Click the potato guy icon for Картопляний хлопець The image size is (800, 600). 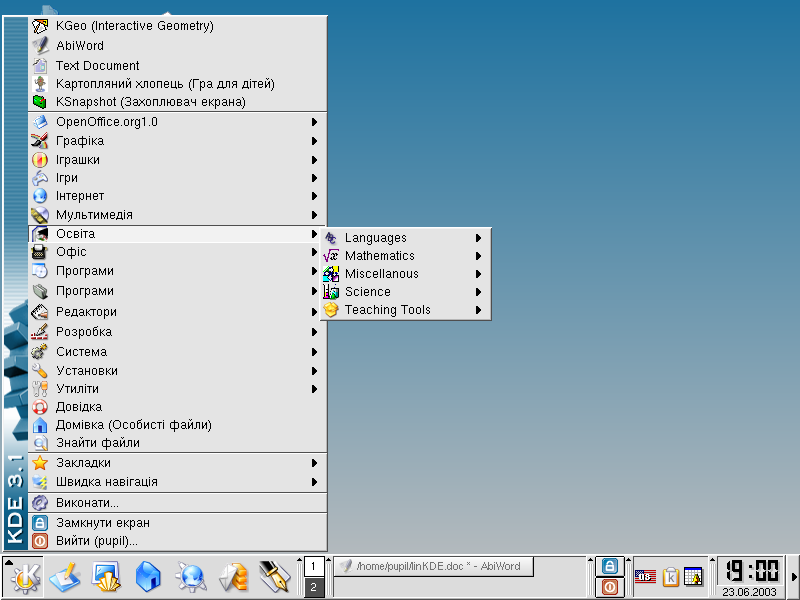40,84
